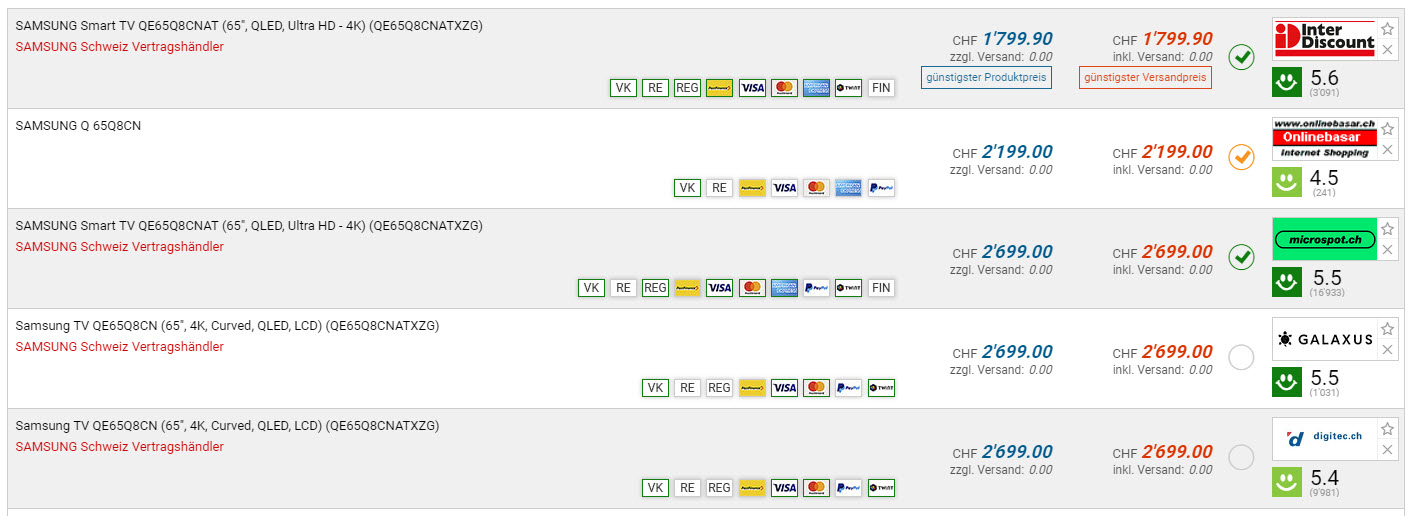Image resolution: width=1411 pixels, height=516 pixels.
Task: Click the favorite star next to Interdiscount logo
Action: 1387,29
